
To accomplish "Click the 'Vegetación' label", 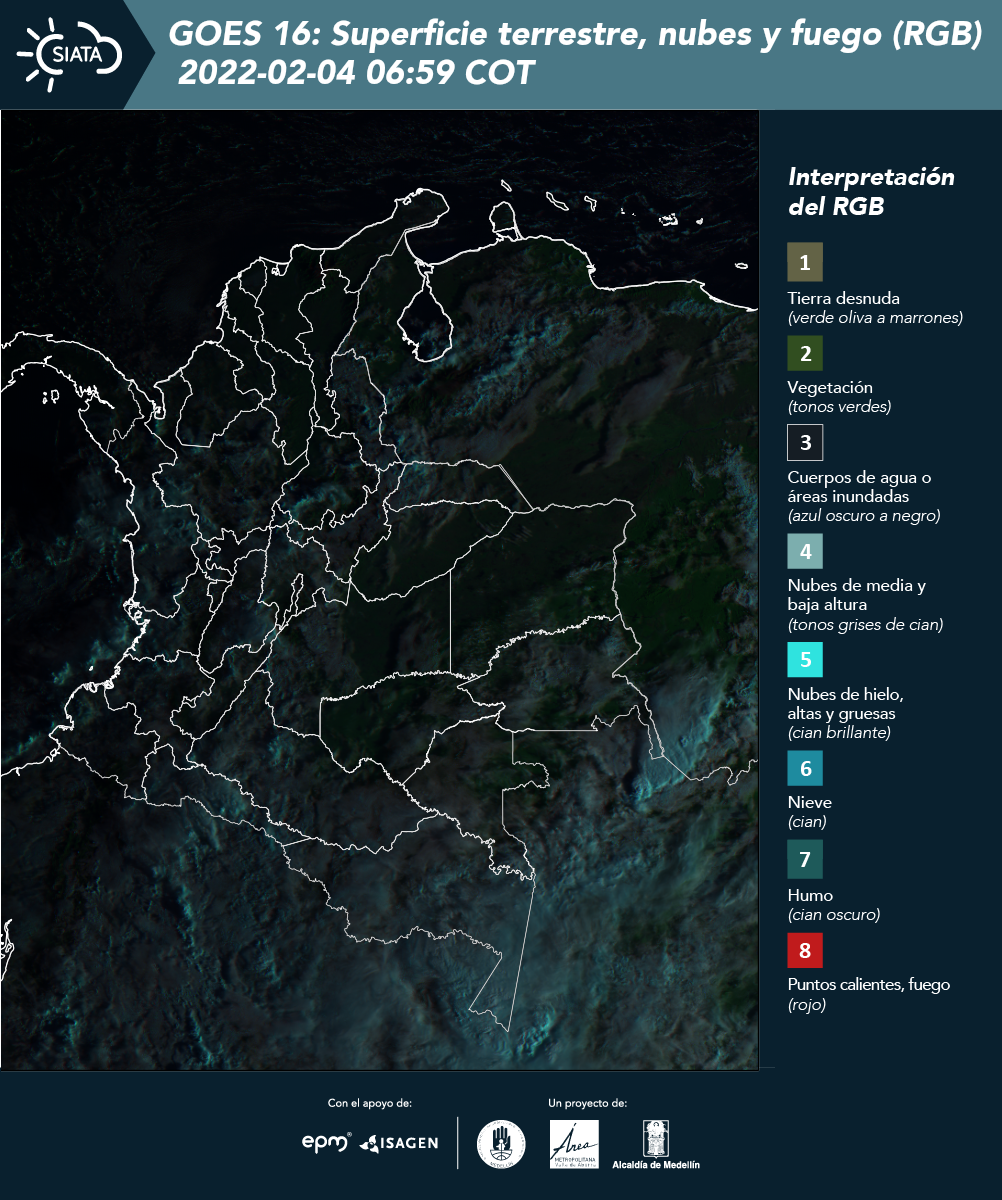I will 830,388.
